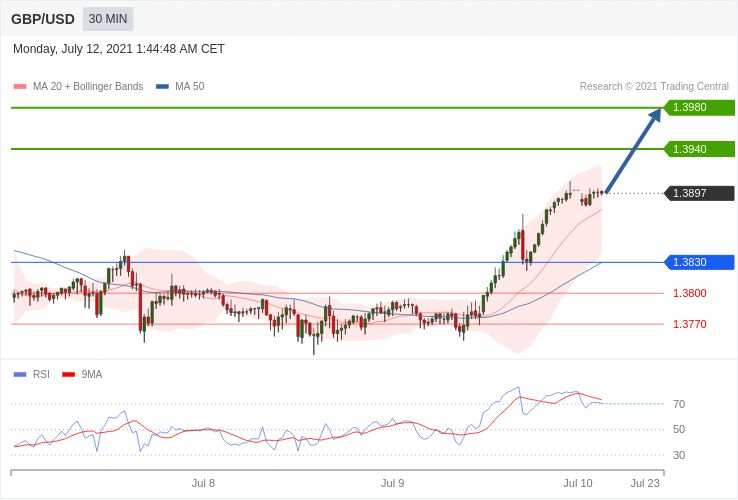Click the blue 1.3830 pivot price tag
This screenshot has width=738, height=500.
[x=700, y=262]
